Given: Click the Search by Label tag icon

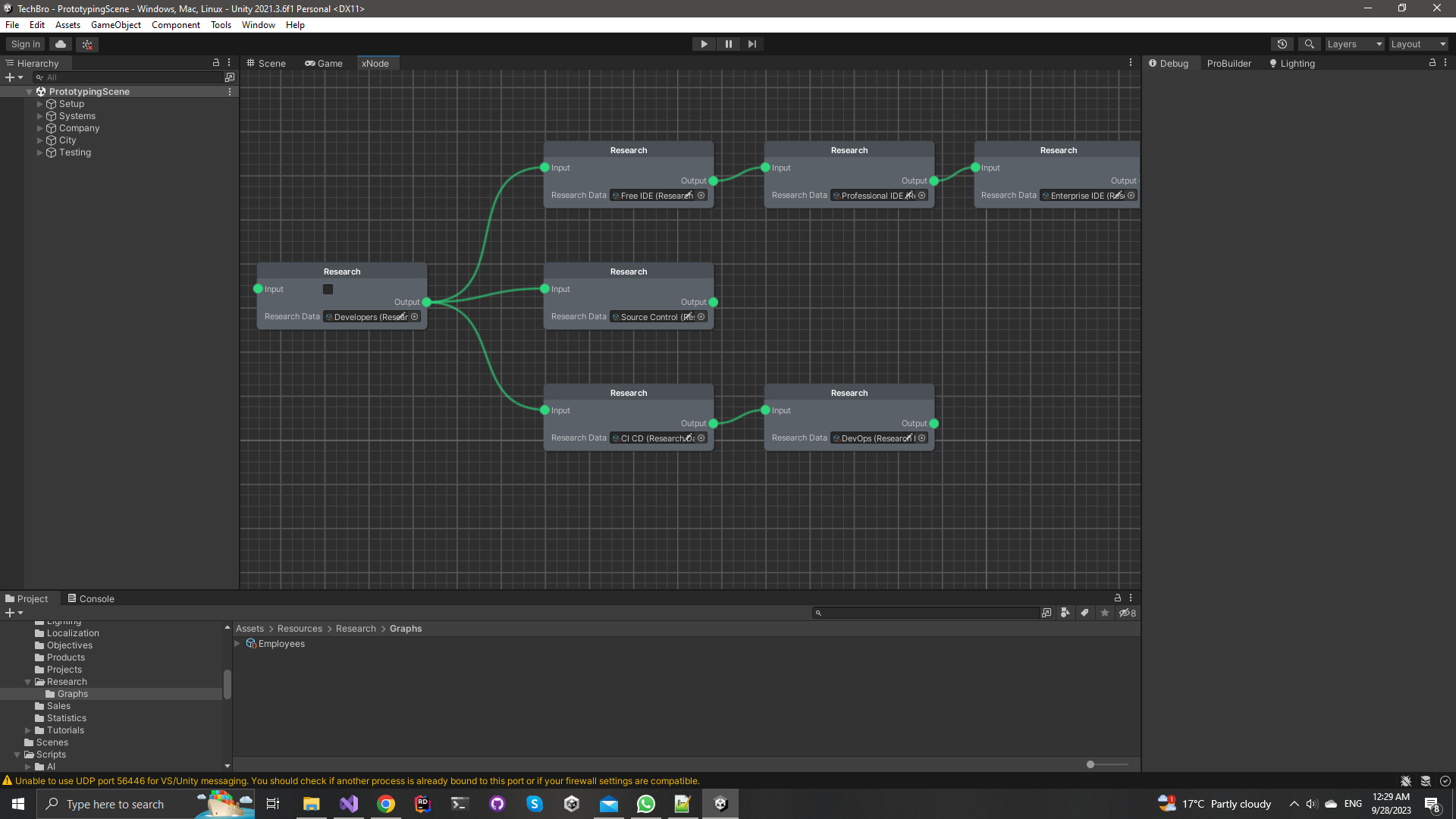Looking at the screenshot, I should click(1085, 613).
